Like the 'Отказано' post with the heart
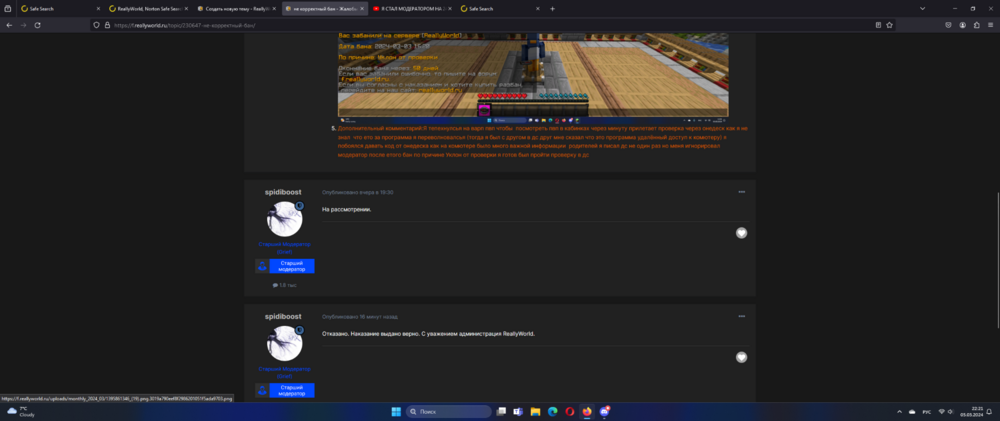 tap(741, 357)
